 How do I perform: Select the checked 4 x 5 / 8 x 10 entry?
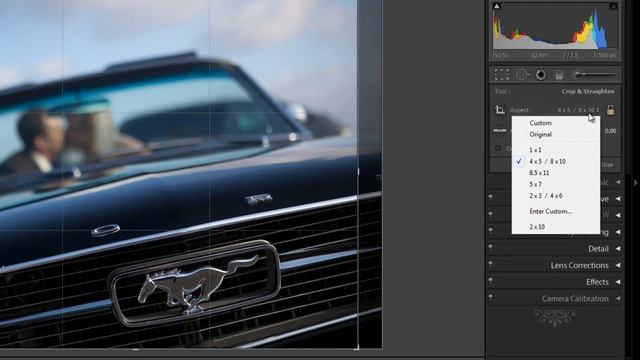556,161
